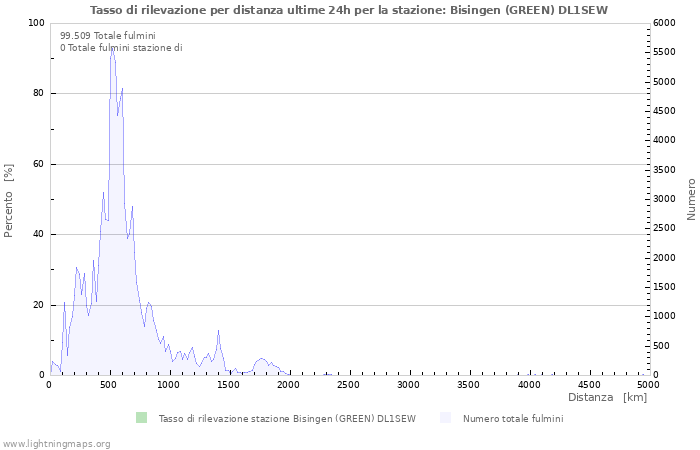Click the tallest peak of the lightning curve
Viewport: 700px width, 450px height.
[112, 48]
